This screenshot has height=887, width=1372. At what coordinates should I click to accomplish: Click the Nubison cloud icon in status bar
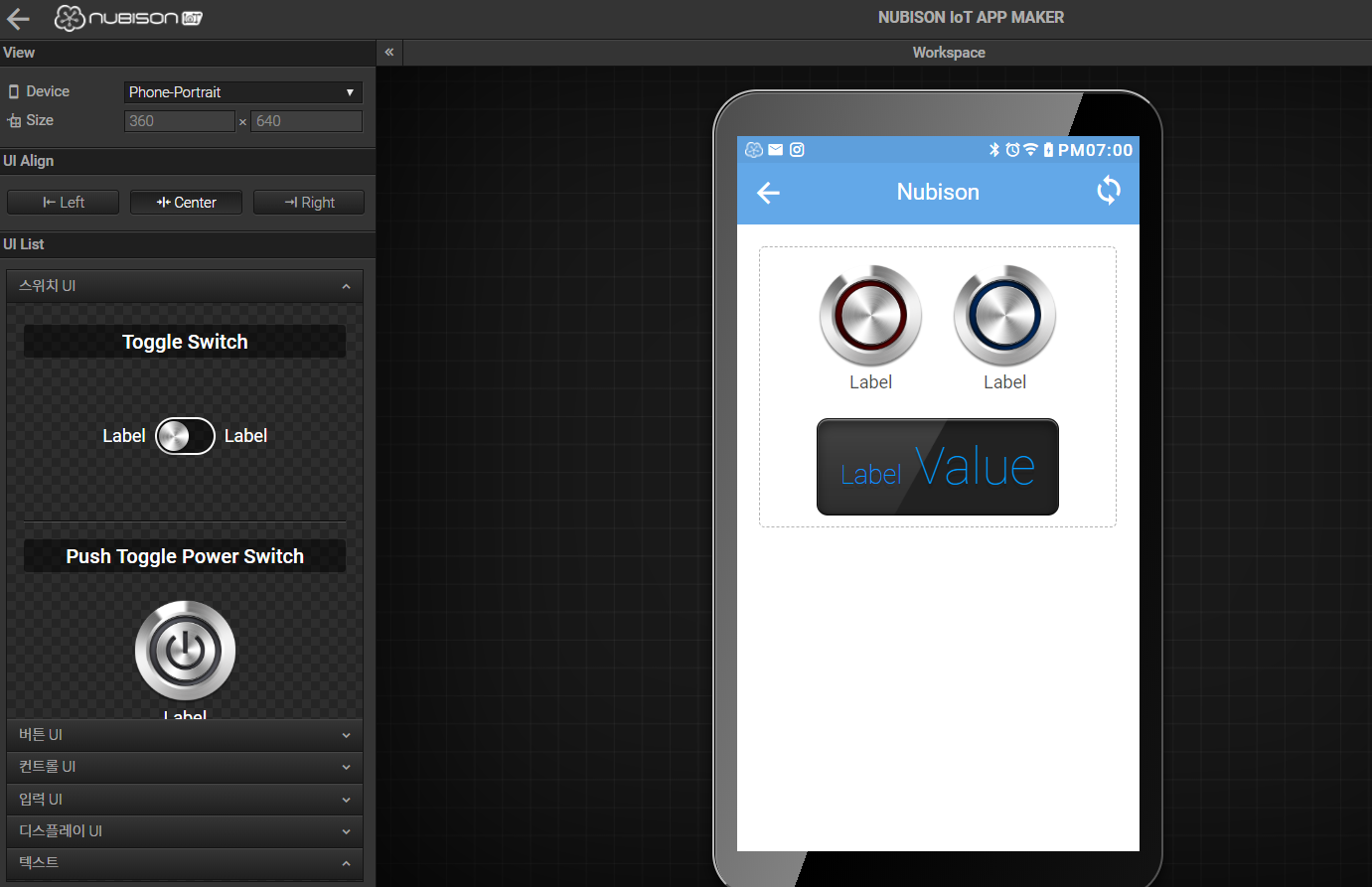coord(754,150)
